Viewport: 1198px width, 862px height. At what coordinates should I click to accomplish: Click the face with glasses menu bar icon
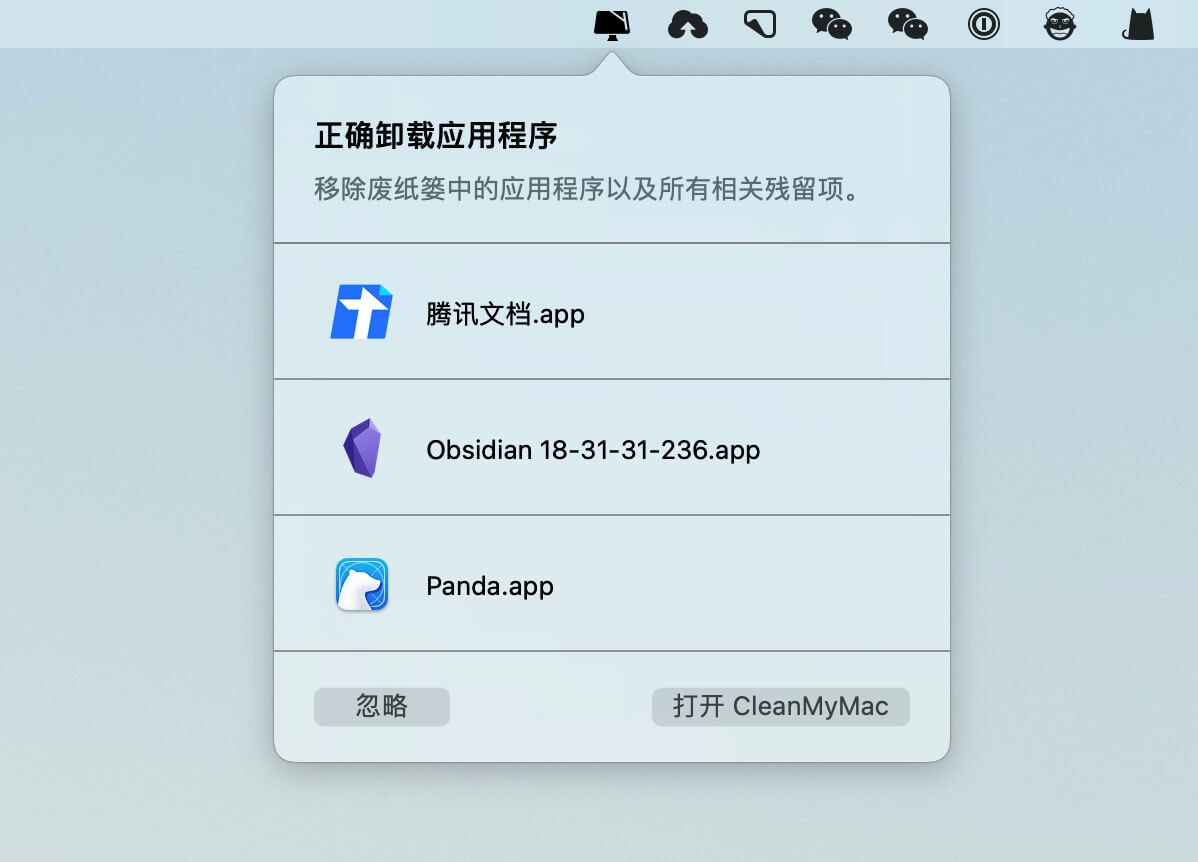(x=1060, y=24)
